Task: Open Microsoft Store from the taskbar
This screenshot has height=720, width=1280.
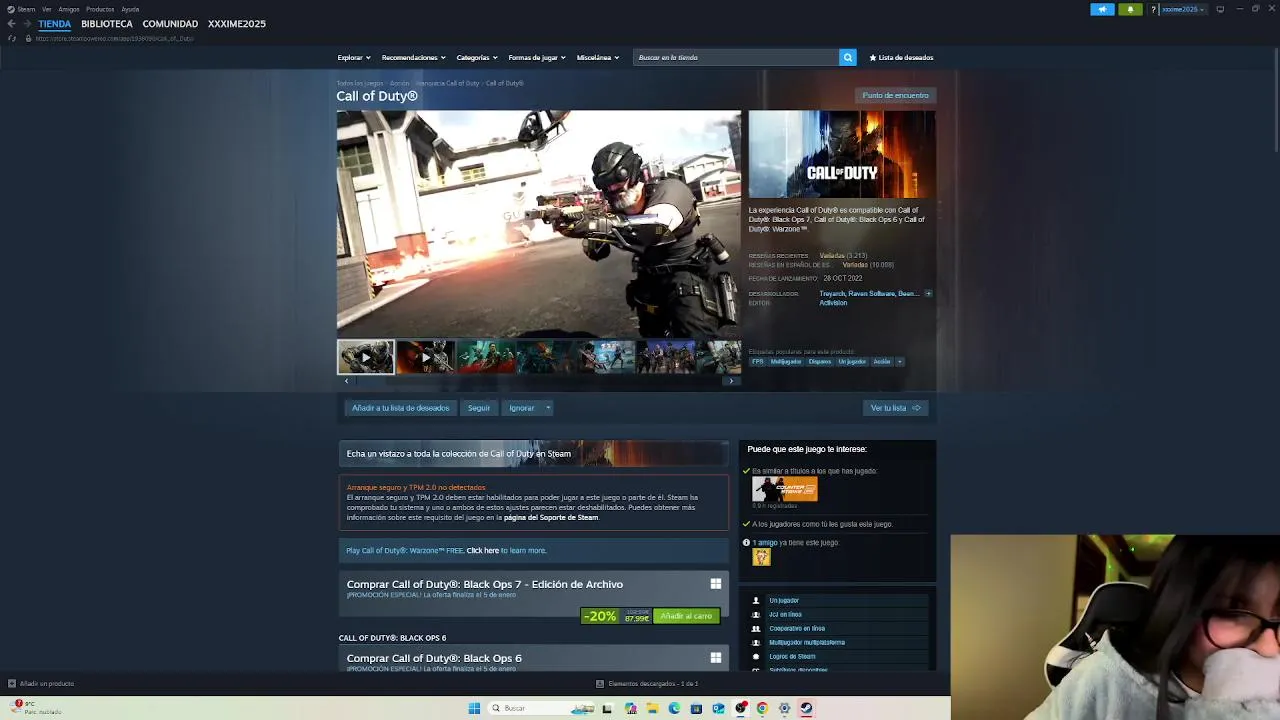Action: 696,708
